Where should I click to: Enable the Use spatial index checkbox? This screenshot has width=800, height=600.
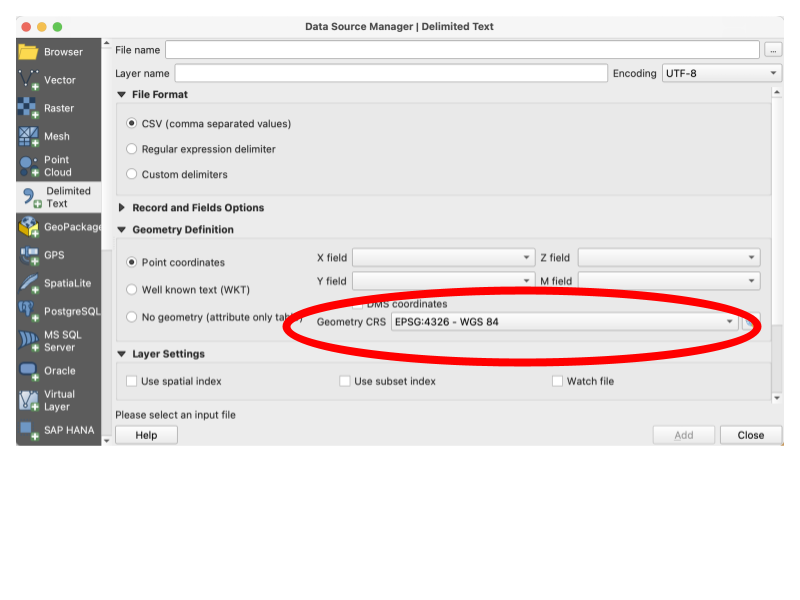pos(132,381)
